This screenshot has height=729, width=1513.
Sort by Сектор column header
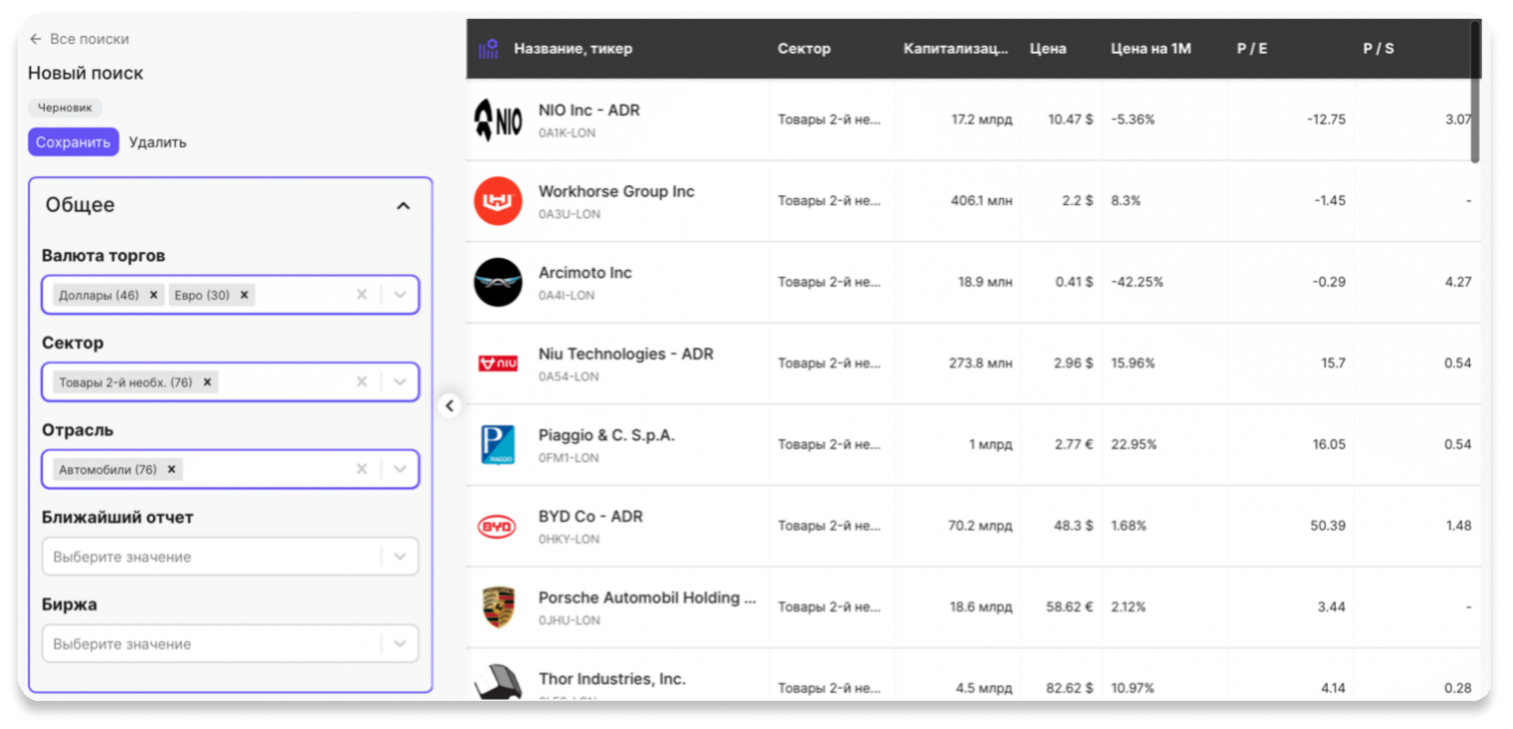coord(804,48)
